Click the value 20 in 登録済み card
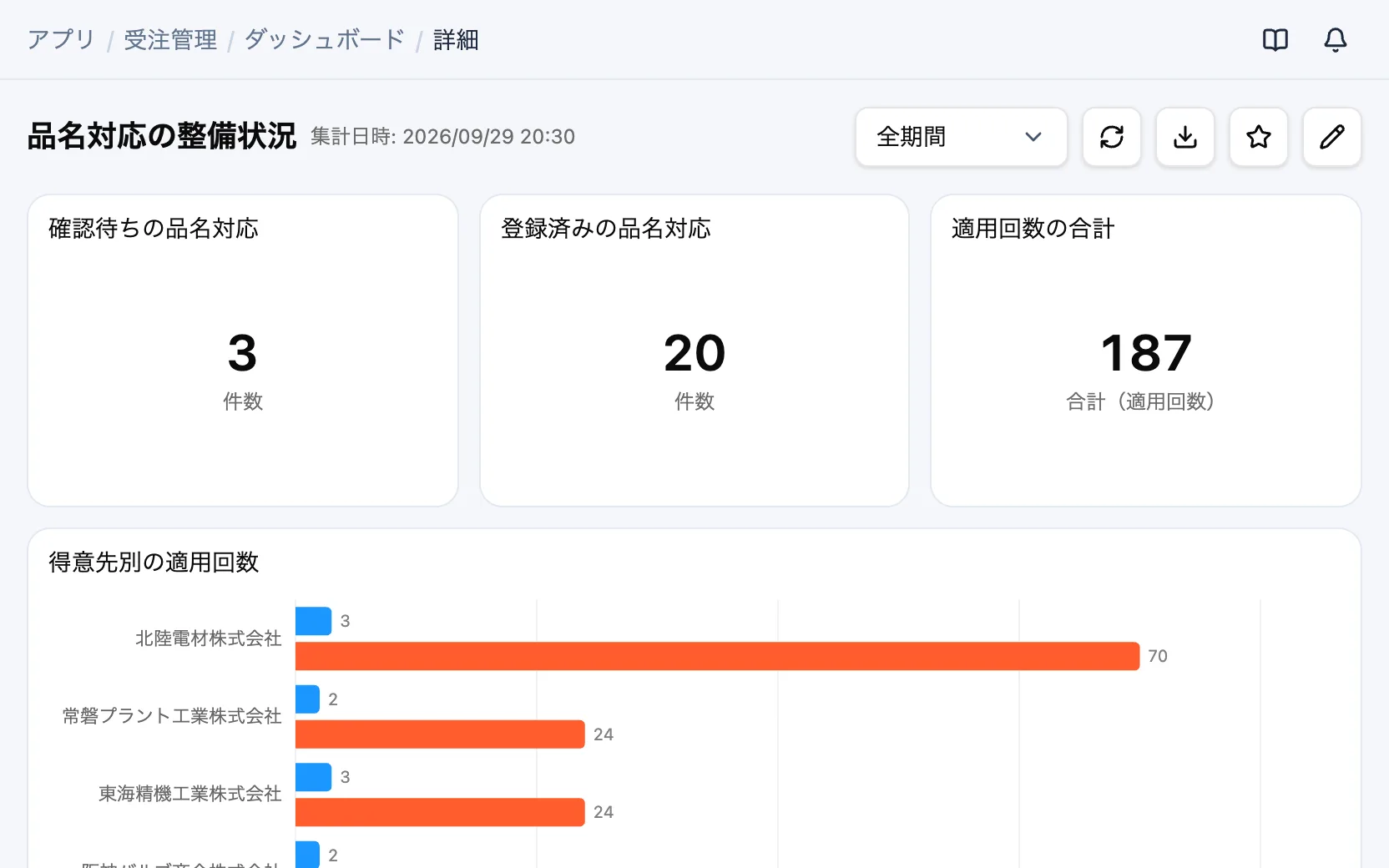 click(x=694, y=353)
